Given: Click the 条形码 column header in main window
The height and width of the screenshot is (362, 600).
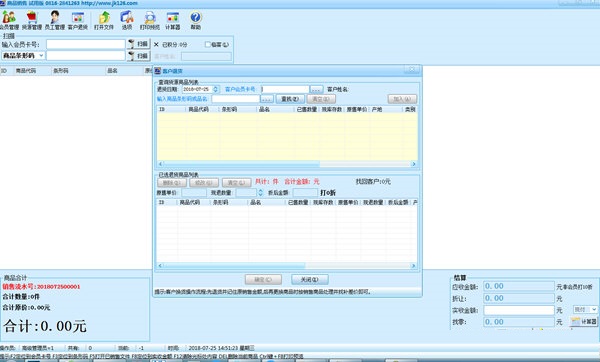Looking at the screenshot, I should tap(60, 71).
